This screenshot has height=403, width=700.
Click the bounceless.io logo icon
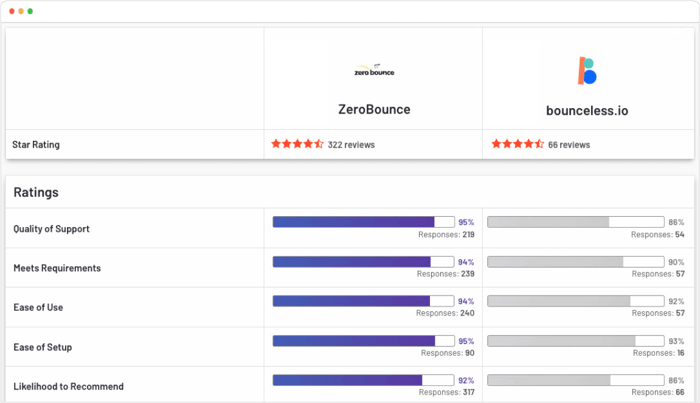(587, 71)
